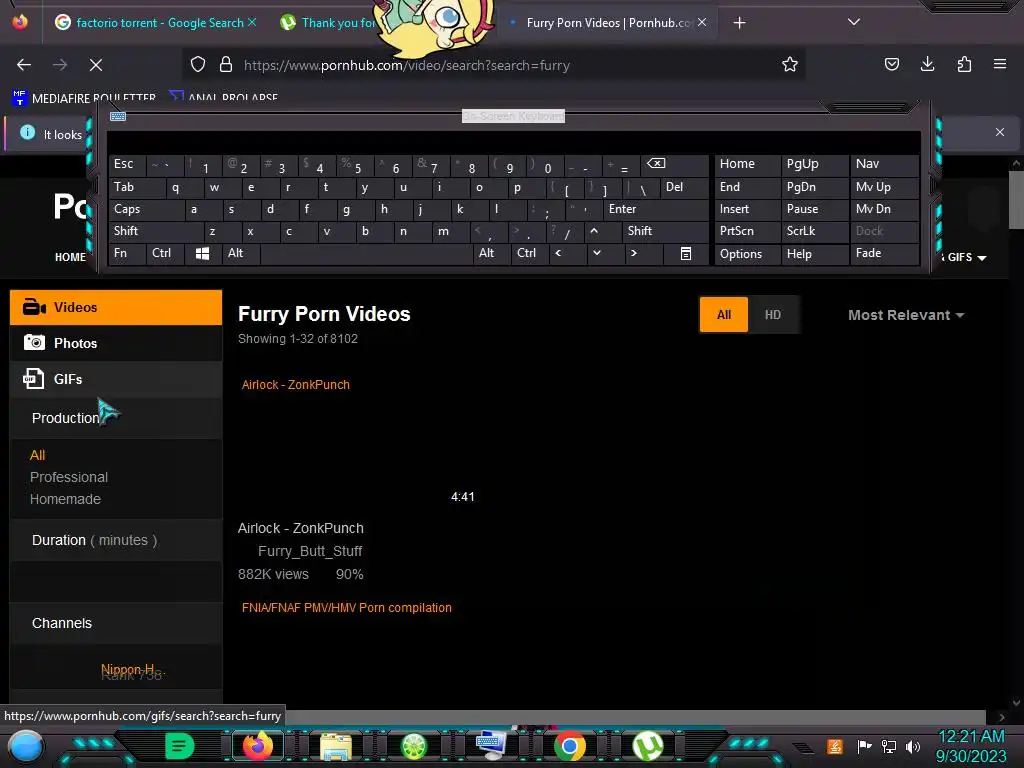The width and height of the screenshot is (1024, 768).
Task: List all tabs with the chevron
Action: click(x=854, y=22)
